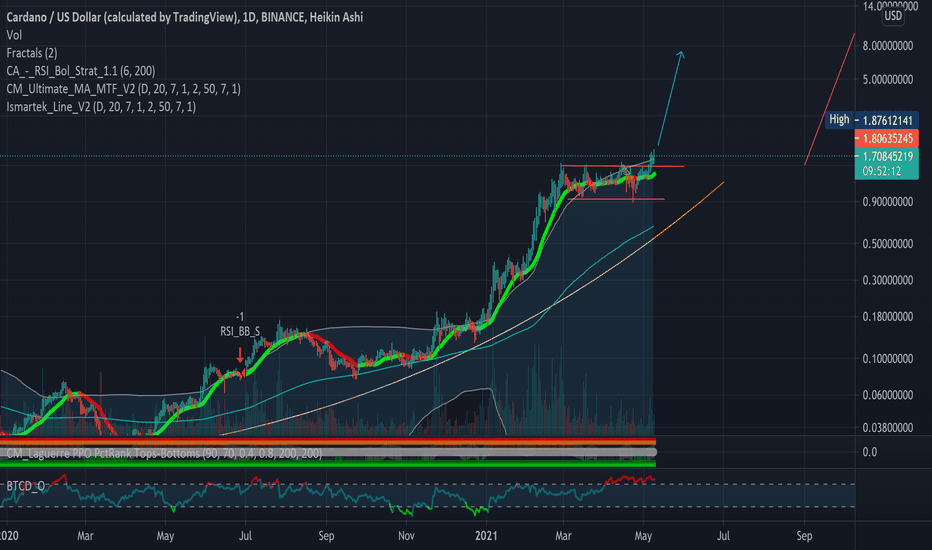Click the 0.0 Laguerre pane axis value

[x=870, y=452]
